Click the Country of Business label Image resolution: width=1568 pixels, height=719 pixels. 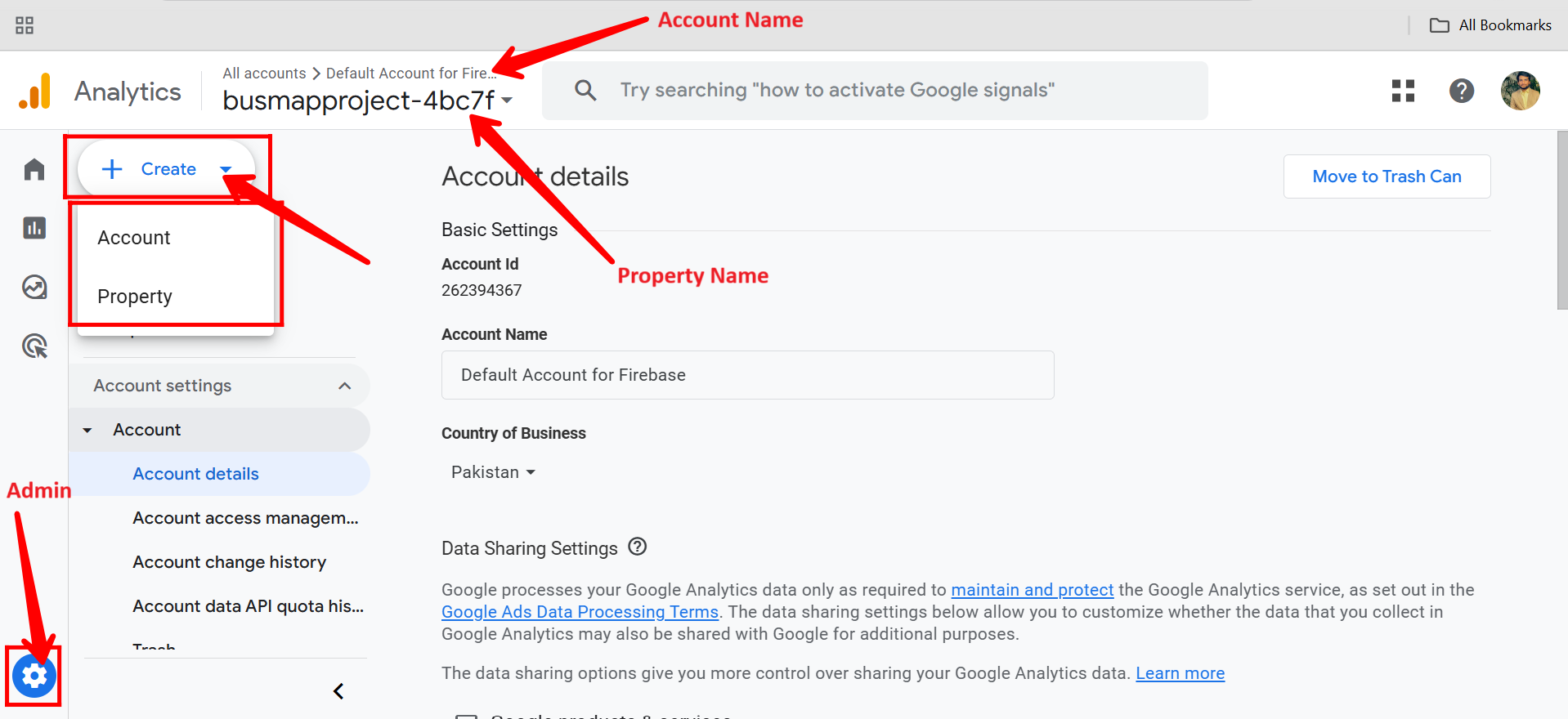[513, 433]
